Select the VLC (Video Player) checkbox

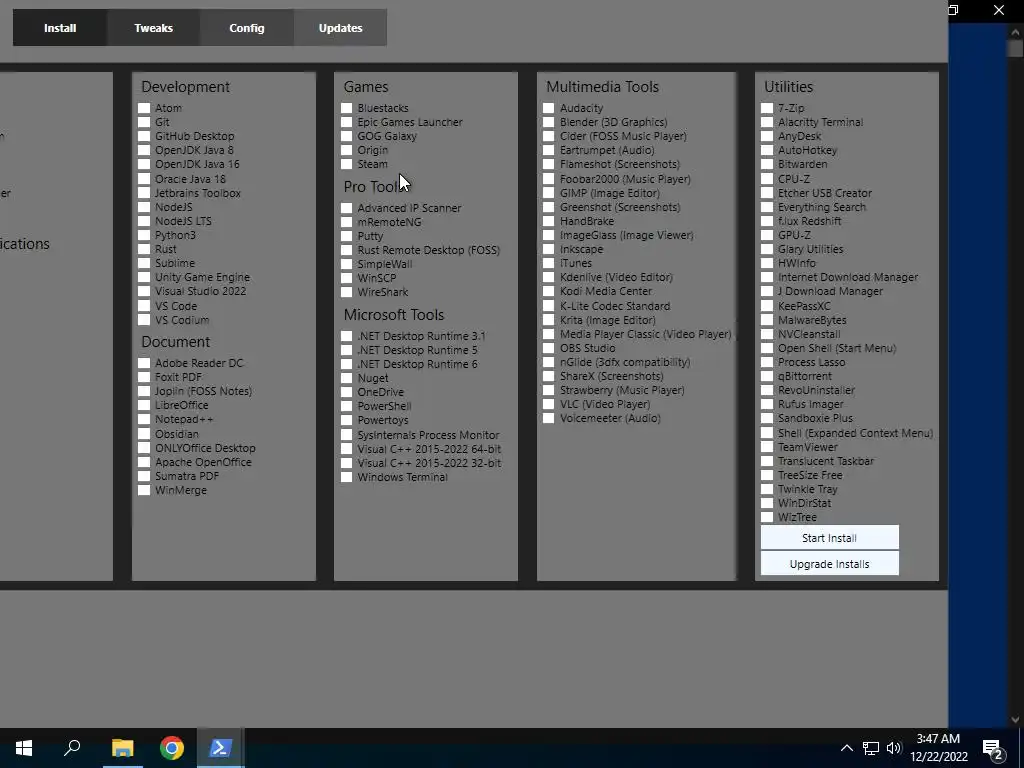pos(549,404)
